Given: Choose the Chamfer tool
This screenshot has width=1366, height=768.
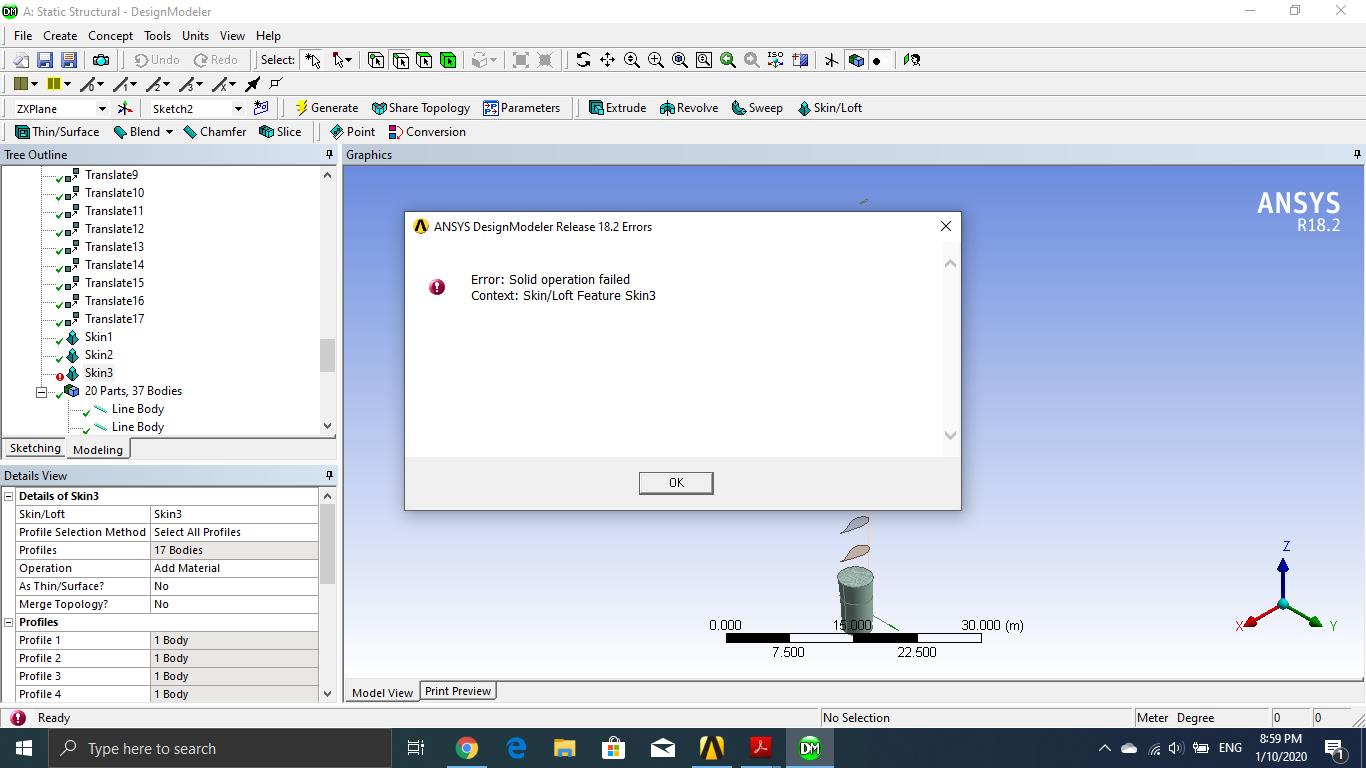Looking at the screenshot, I should [x=214, y=132].
